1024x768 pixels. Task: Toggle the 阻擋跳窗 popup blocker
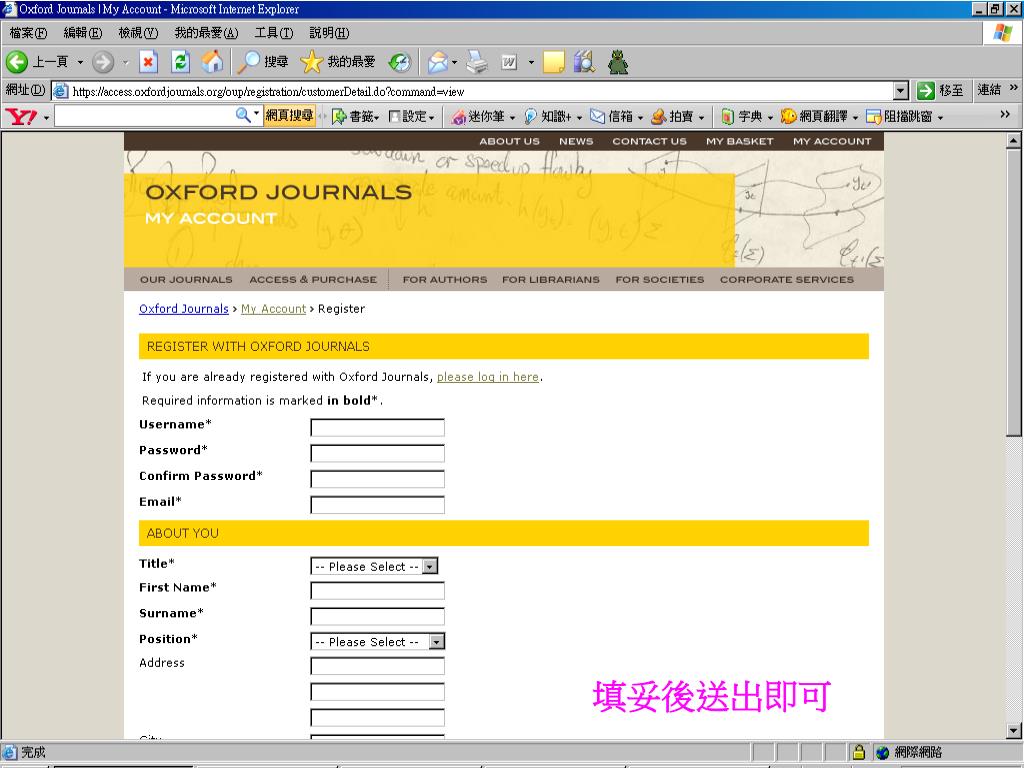pos(905,116)
